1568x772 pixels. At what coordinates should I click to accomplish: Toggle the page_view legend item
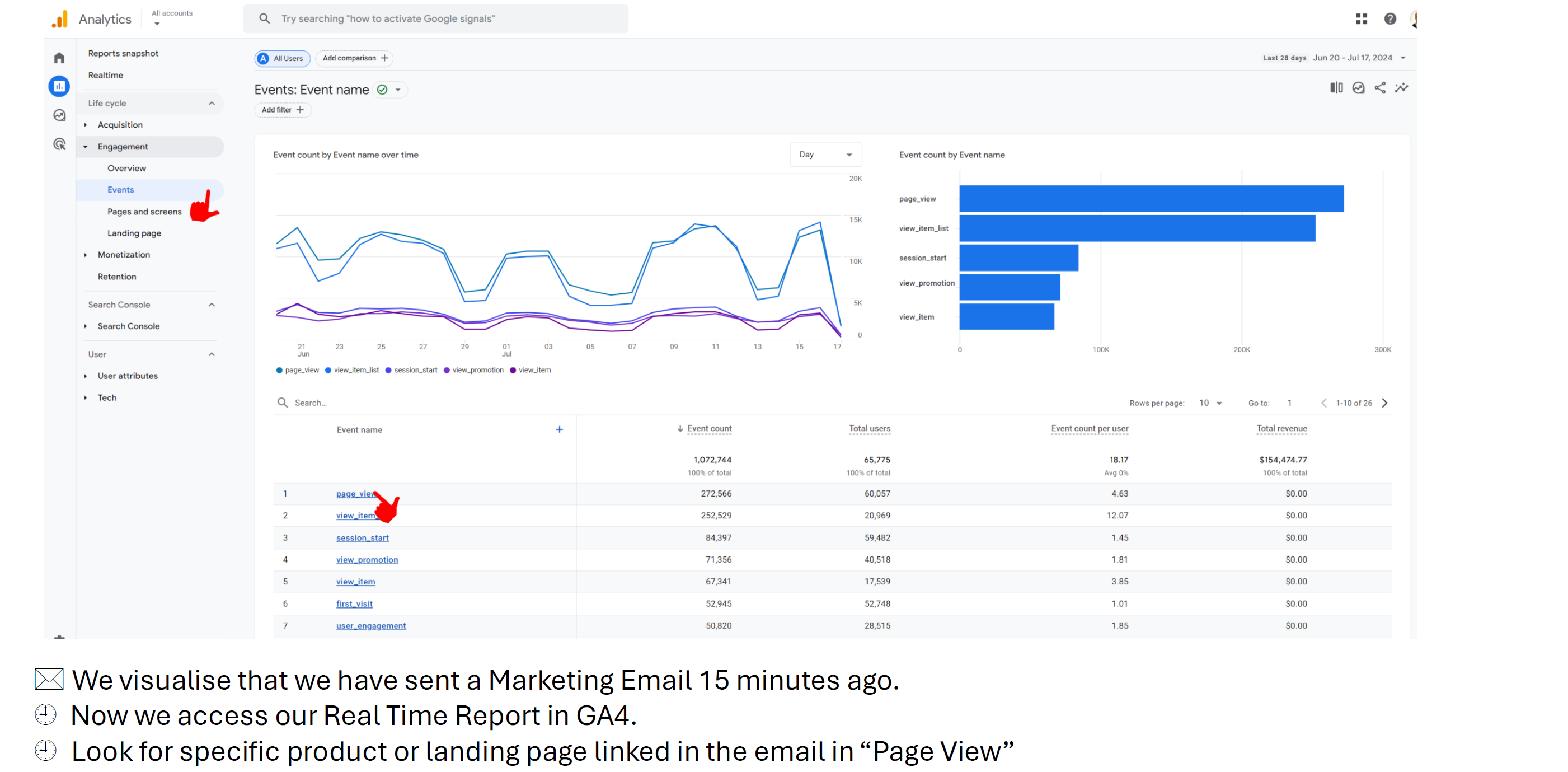pyautogui.click(x=298, y=370)
